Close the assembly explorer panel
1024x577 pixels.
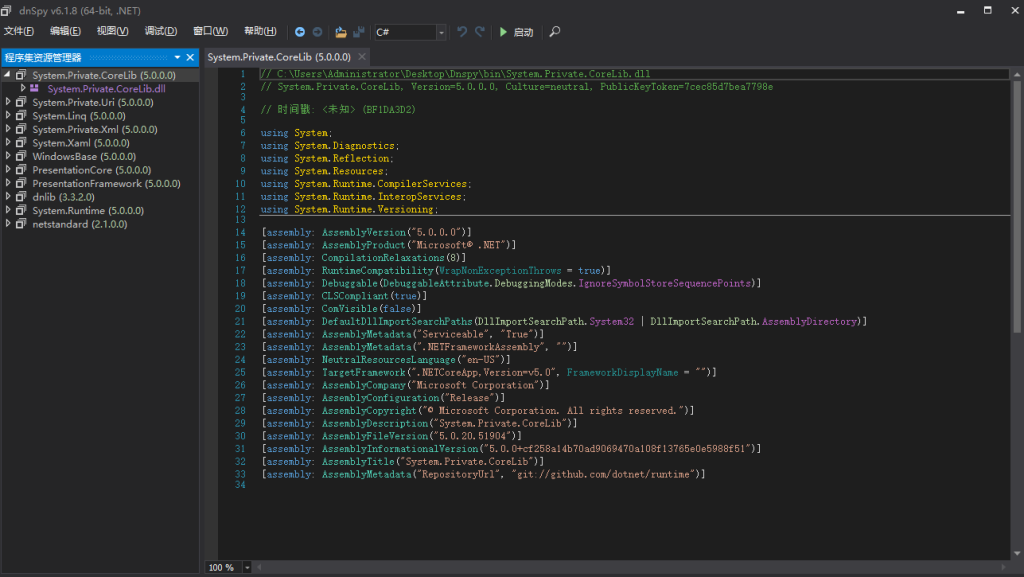(x=190, y=57)
